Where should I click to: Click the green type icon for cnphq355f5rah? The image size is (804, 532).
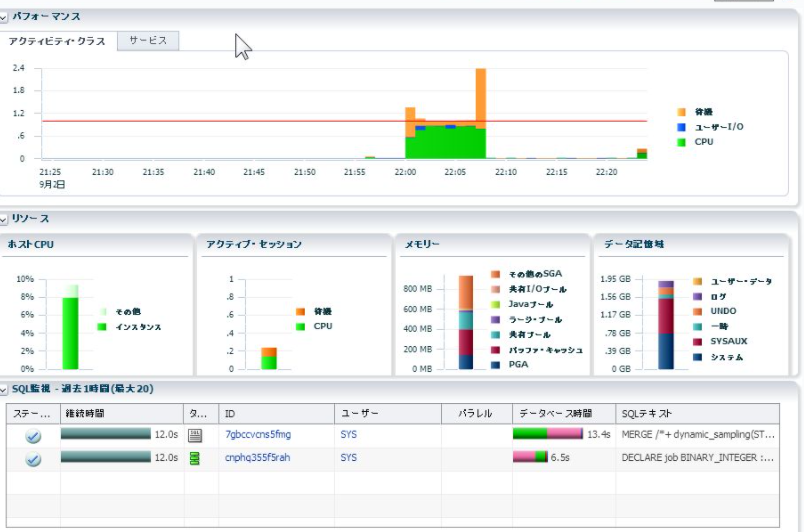pyautogui.click(x=195, y=458)
